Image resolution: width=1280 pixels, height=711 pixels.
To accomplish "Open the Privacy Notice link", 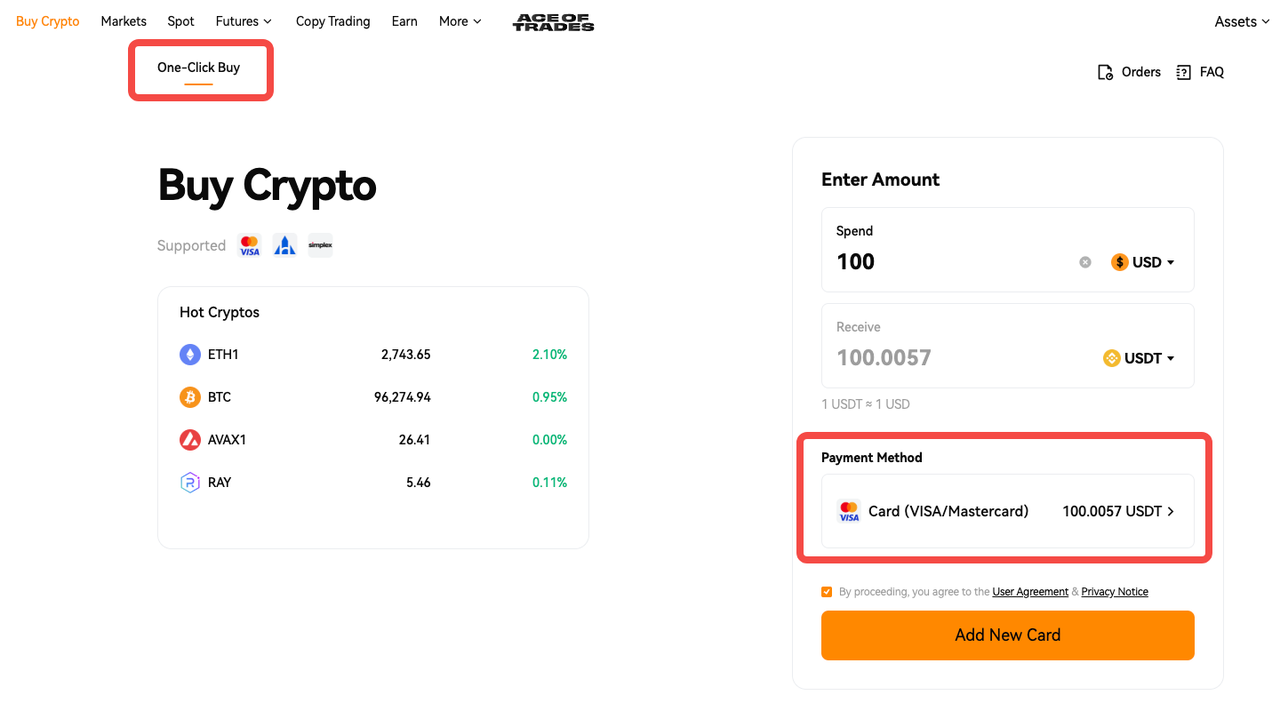I will tap(1114, 592).
